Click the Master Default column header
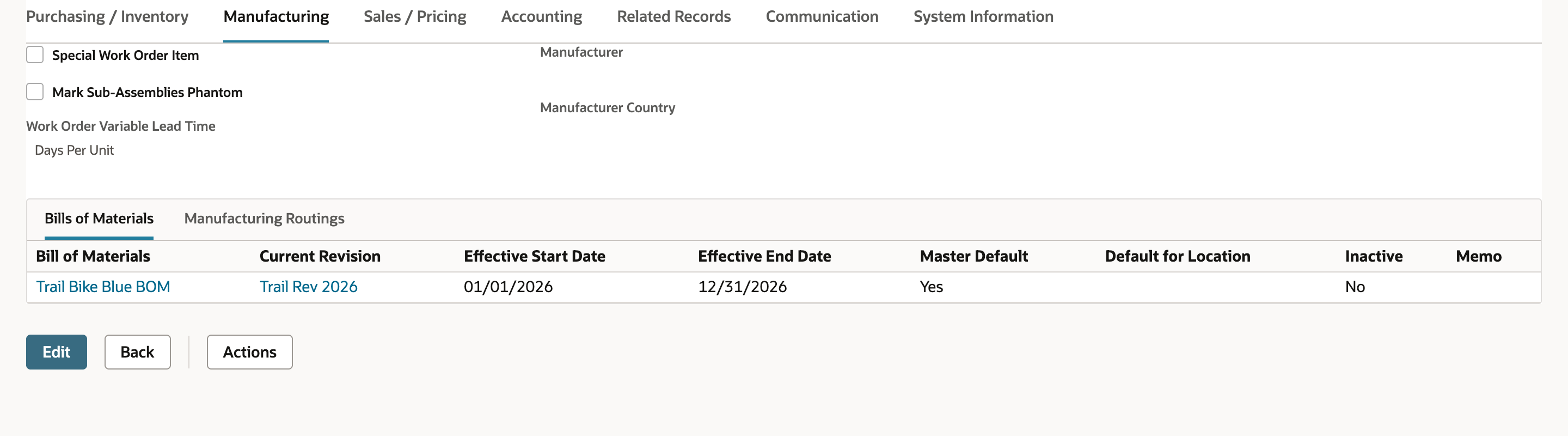Screen dimensions: 1568x436 point(974,256)
